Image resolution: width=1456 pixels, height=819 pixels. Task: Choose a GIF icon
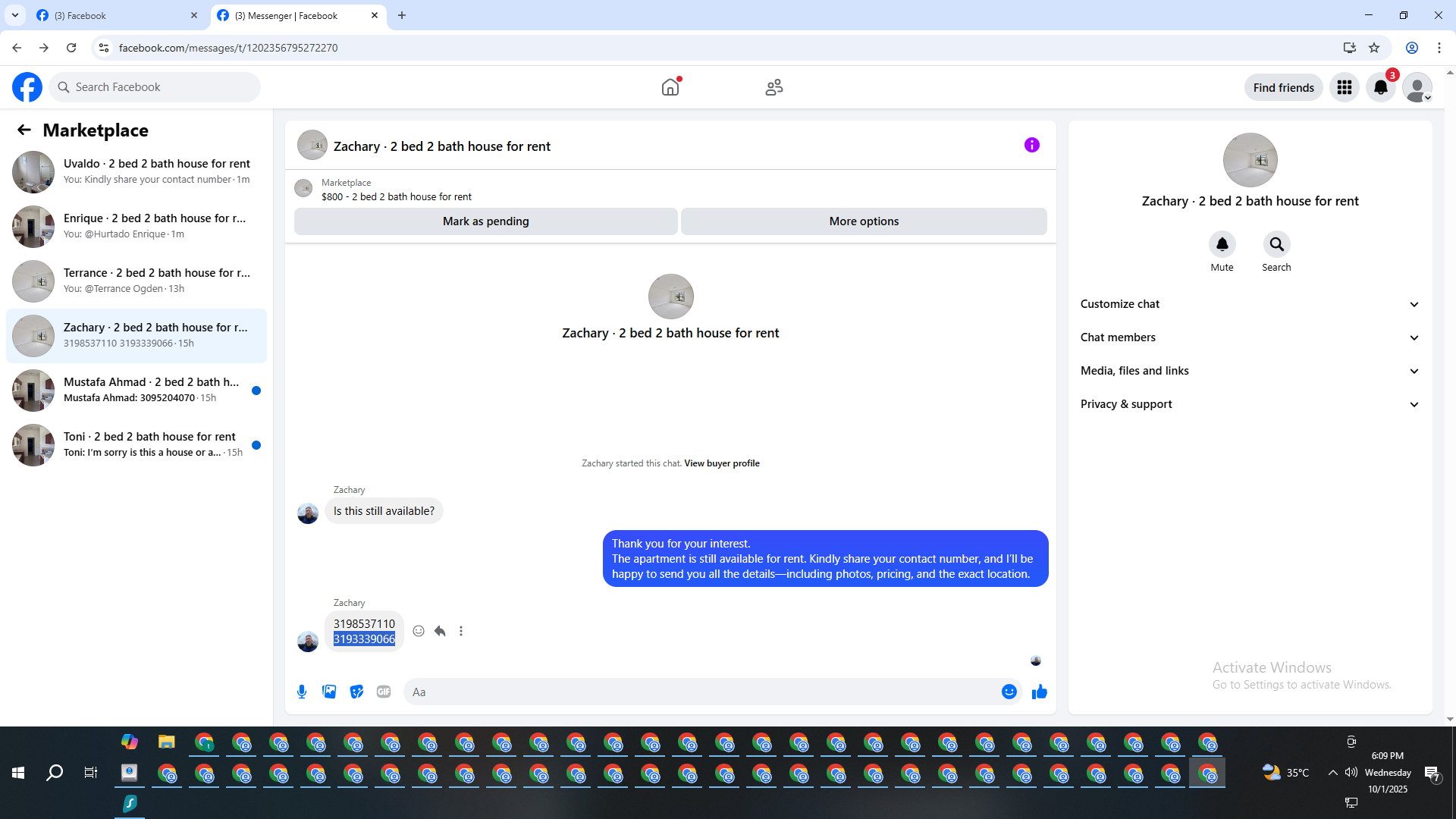[x=384, y=692]
